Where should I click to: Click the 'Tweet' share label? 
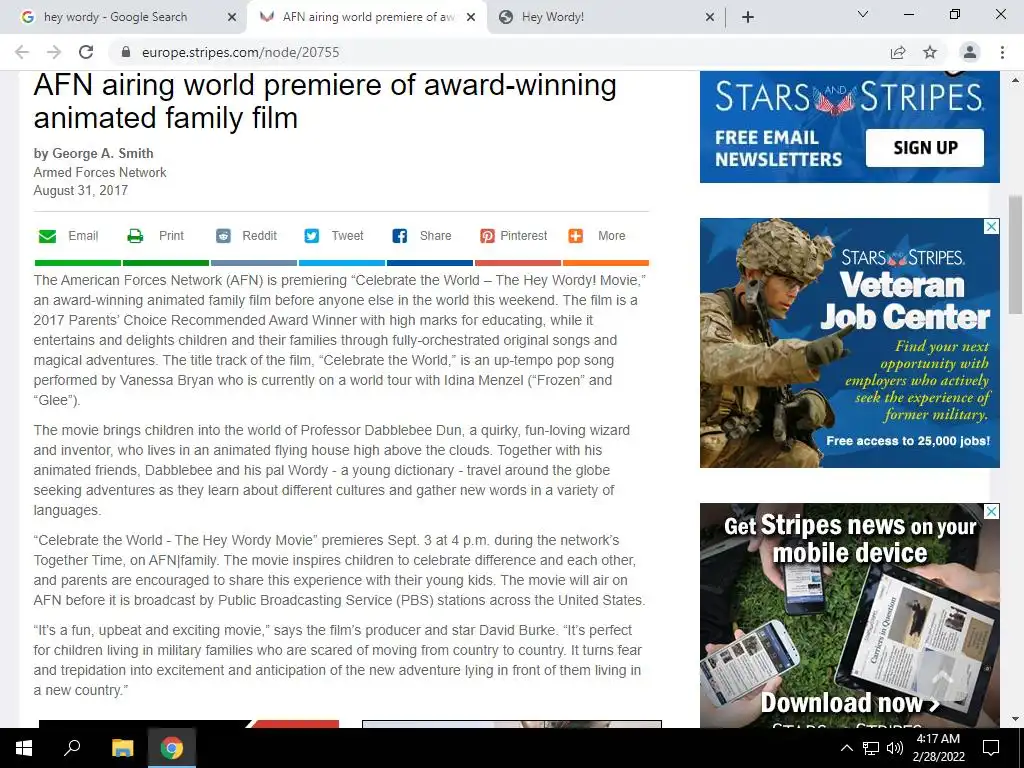pyautogui.click(x=347, y=236)
